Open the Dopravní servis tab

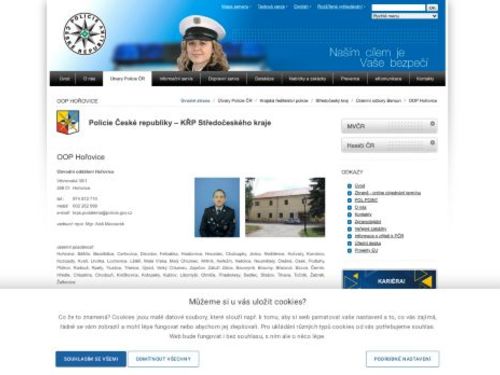(224, 79)
